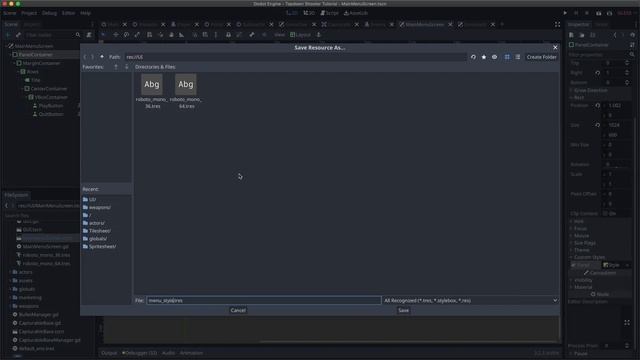Play the project

(565, 13)
